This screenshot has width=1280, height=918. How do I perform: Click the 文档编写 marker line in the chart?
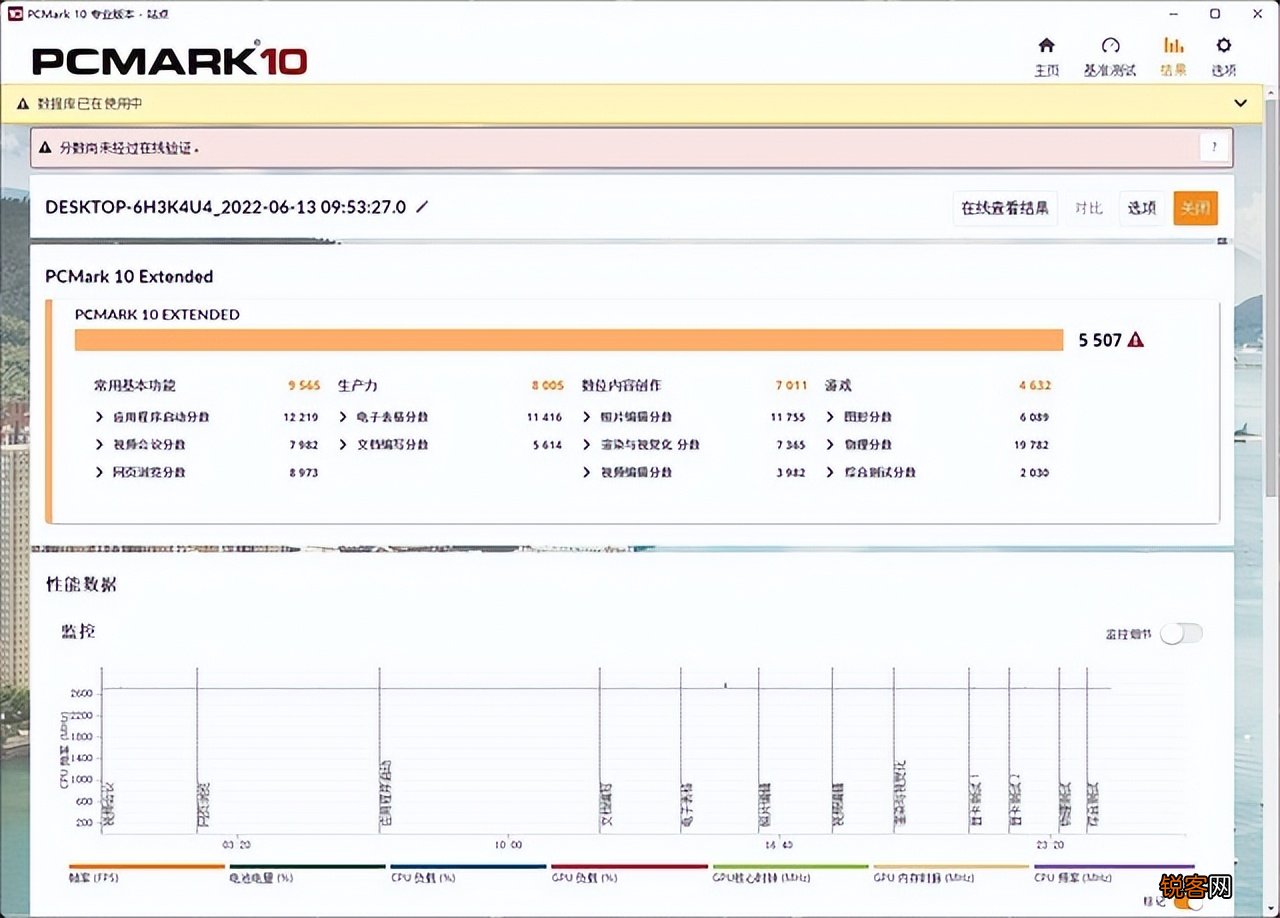[x=600, y=750]
